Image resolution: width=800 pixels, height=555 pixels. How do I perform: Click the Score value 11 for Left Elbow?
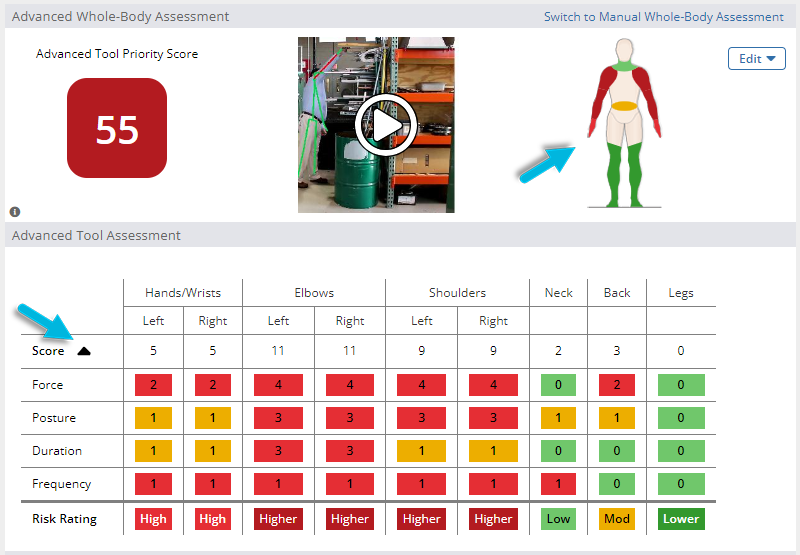click(x=278, y=351)
